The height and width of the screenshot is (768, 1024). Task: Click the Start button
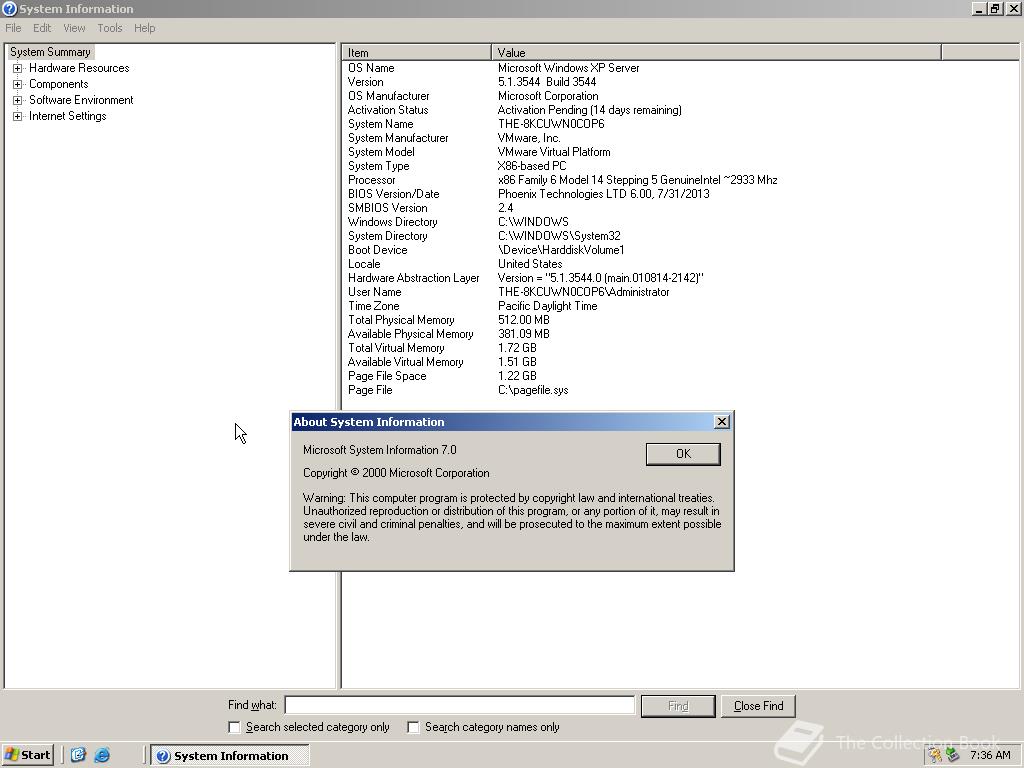pyautogui.click(x=27, y=755)
